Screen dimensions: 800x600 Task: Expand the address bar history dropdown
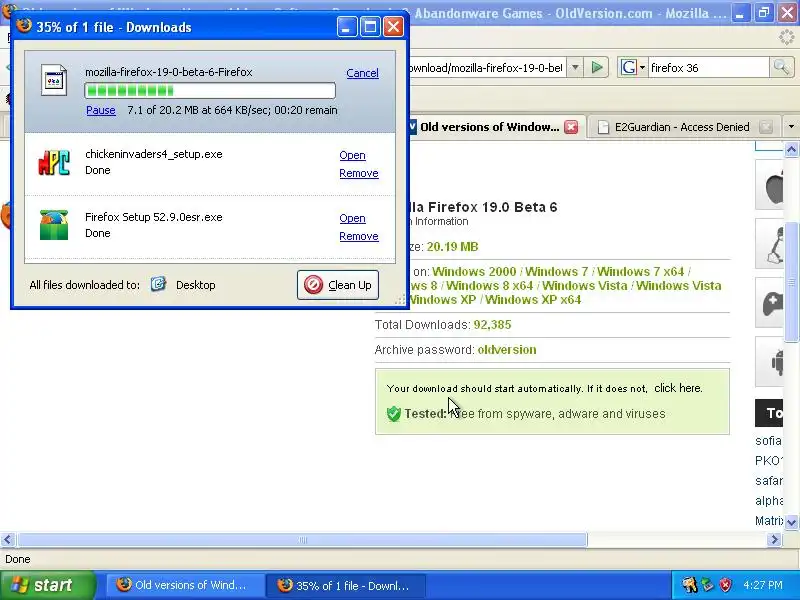coord(575,67)
